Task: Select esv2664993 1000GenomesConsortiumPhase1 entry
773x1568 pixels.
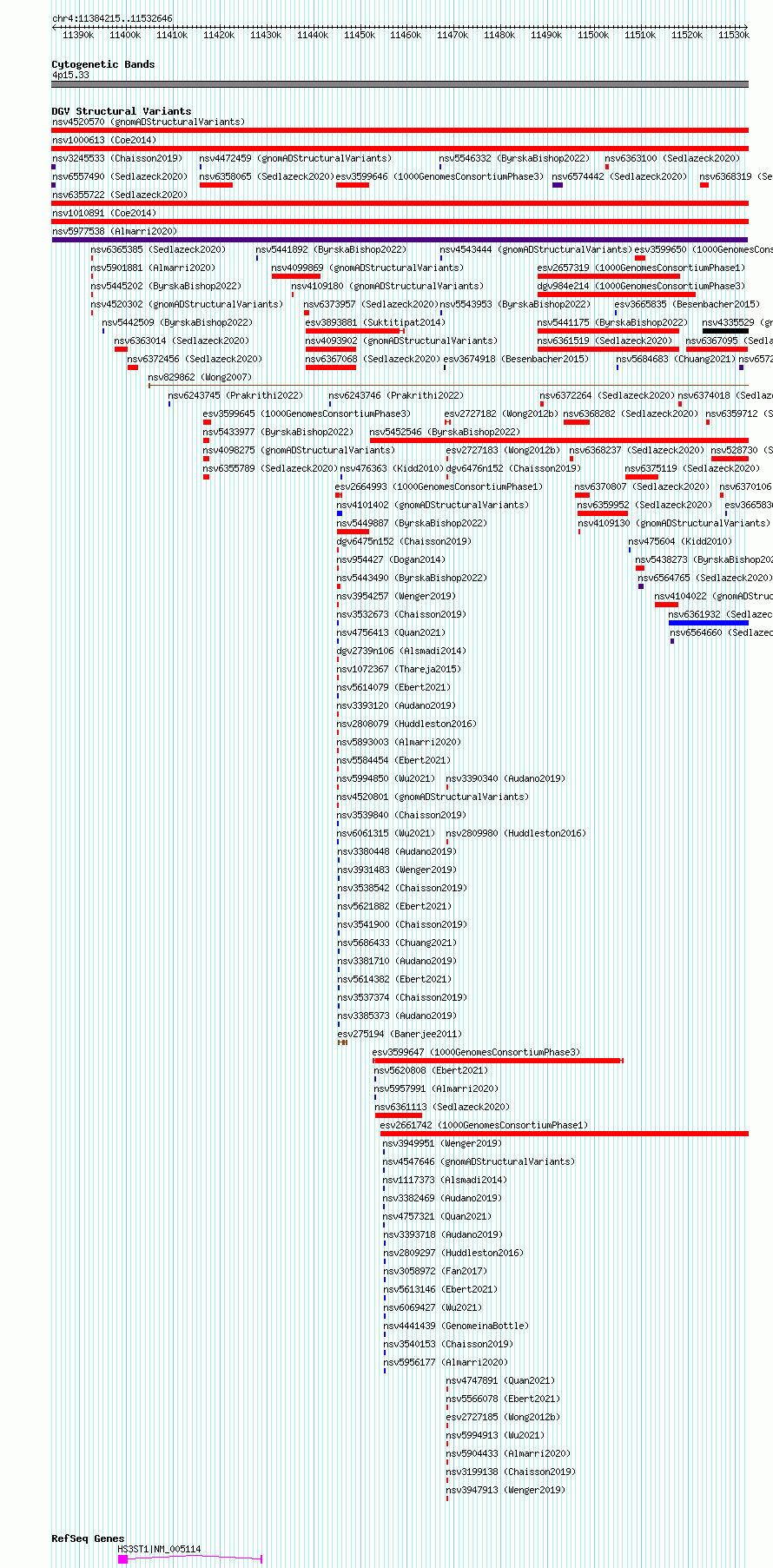Action: pos(439,486)
